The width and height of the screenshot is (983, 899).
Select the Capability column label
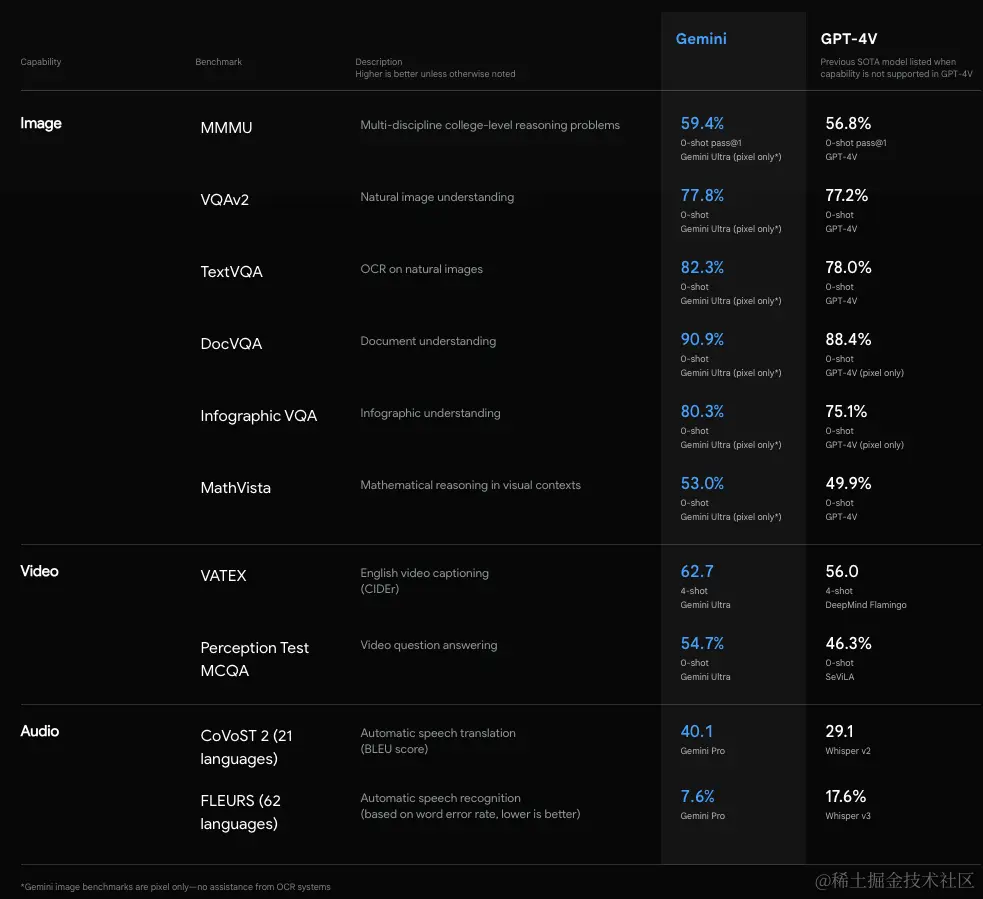[x=41, y=61]
